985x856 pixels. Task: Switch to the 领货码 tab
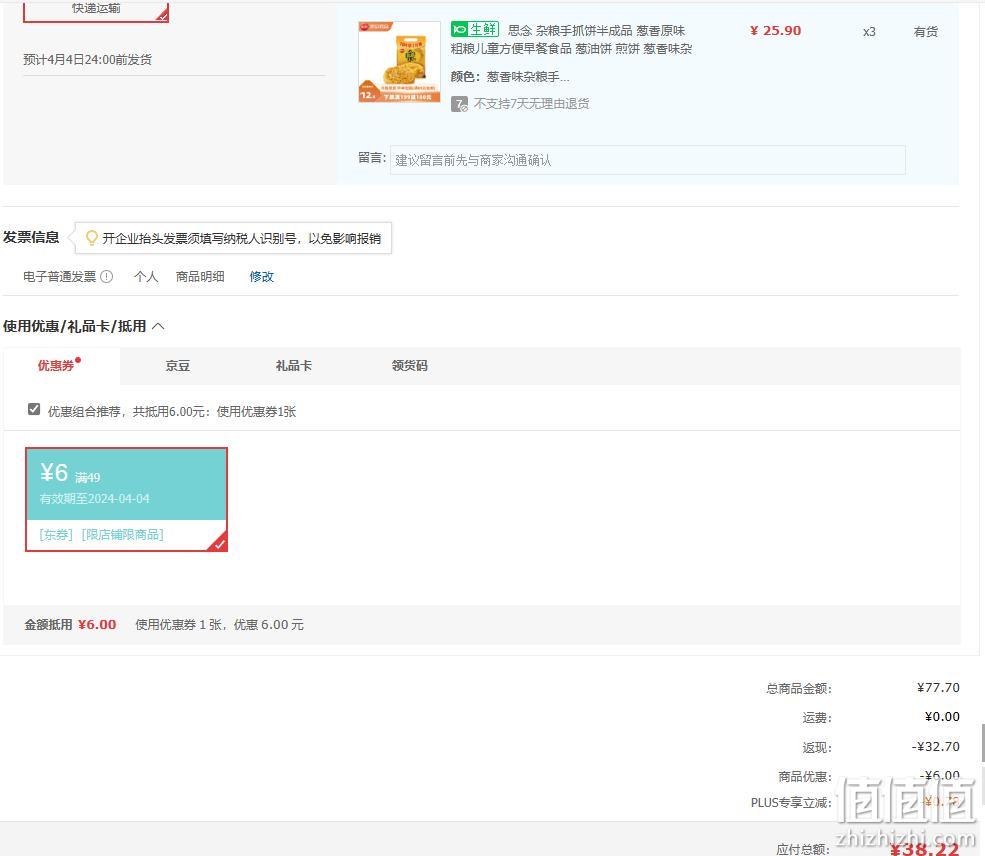pyautogui.click(x=410, y=366)
